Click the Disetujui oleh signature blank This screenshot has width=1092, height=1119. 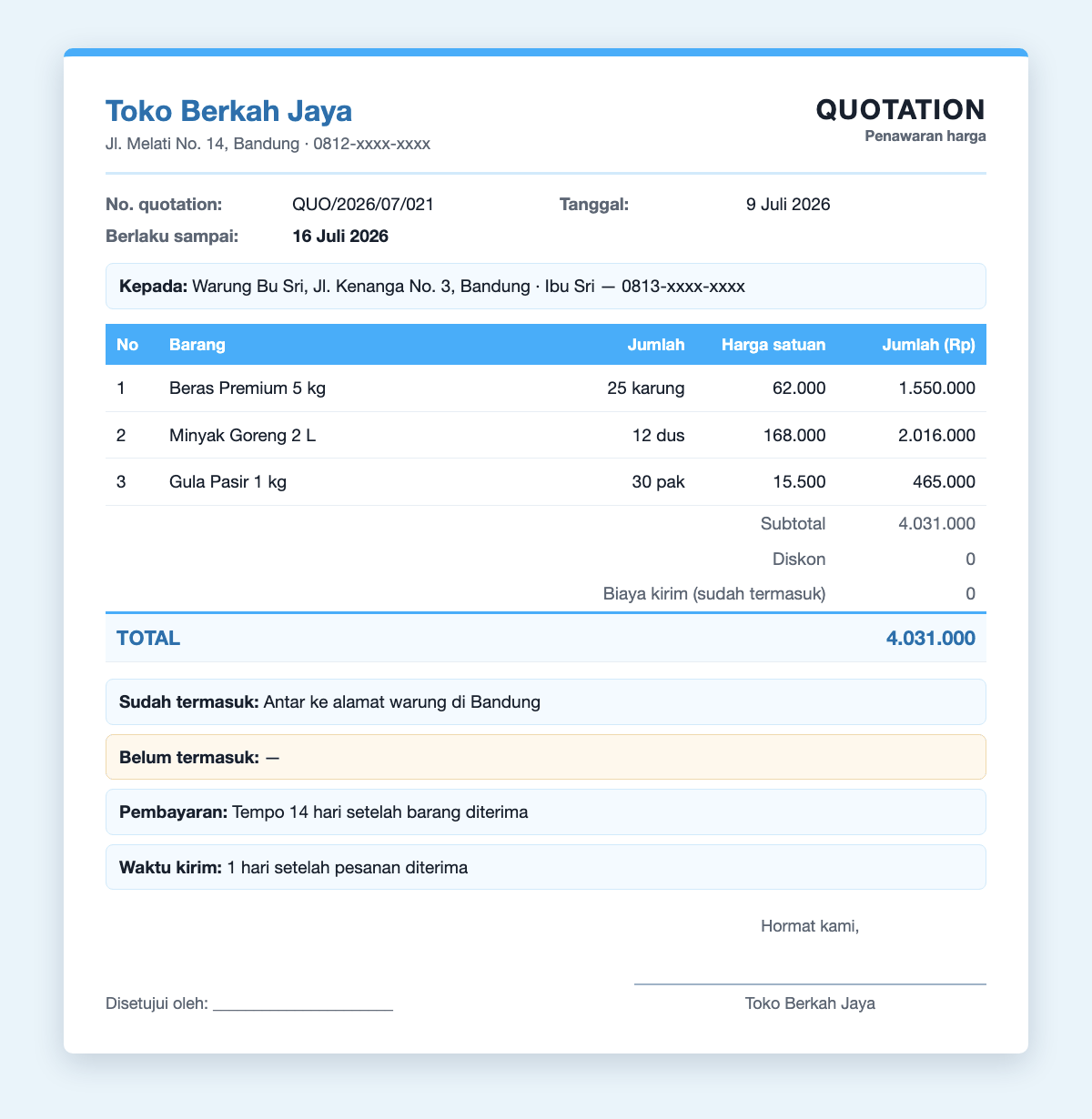click(303, 1004)
